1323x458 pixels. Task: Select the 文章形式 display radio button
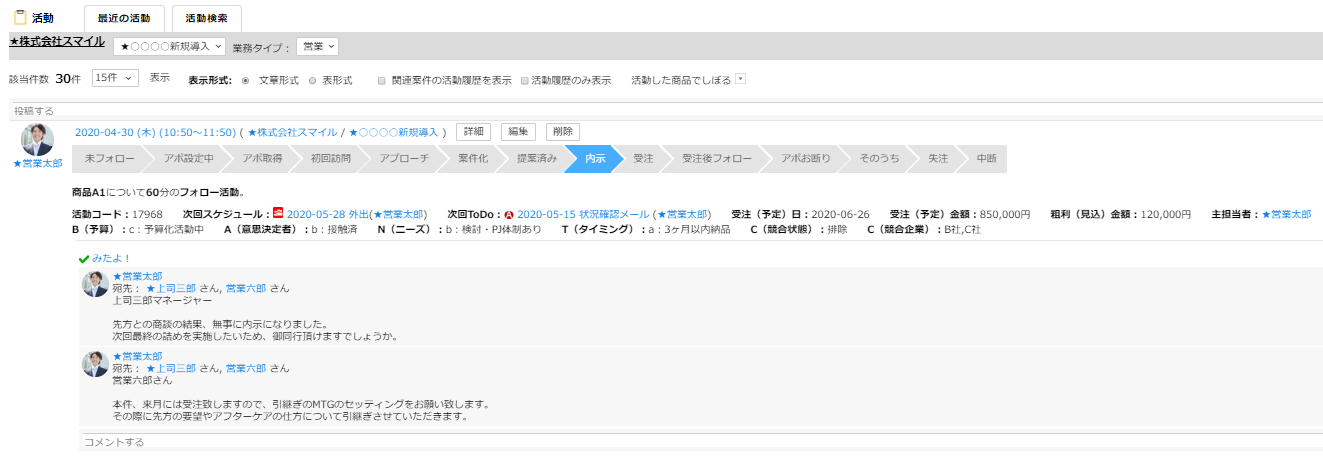pyautogui.click(x=245, y=79)
